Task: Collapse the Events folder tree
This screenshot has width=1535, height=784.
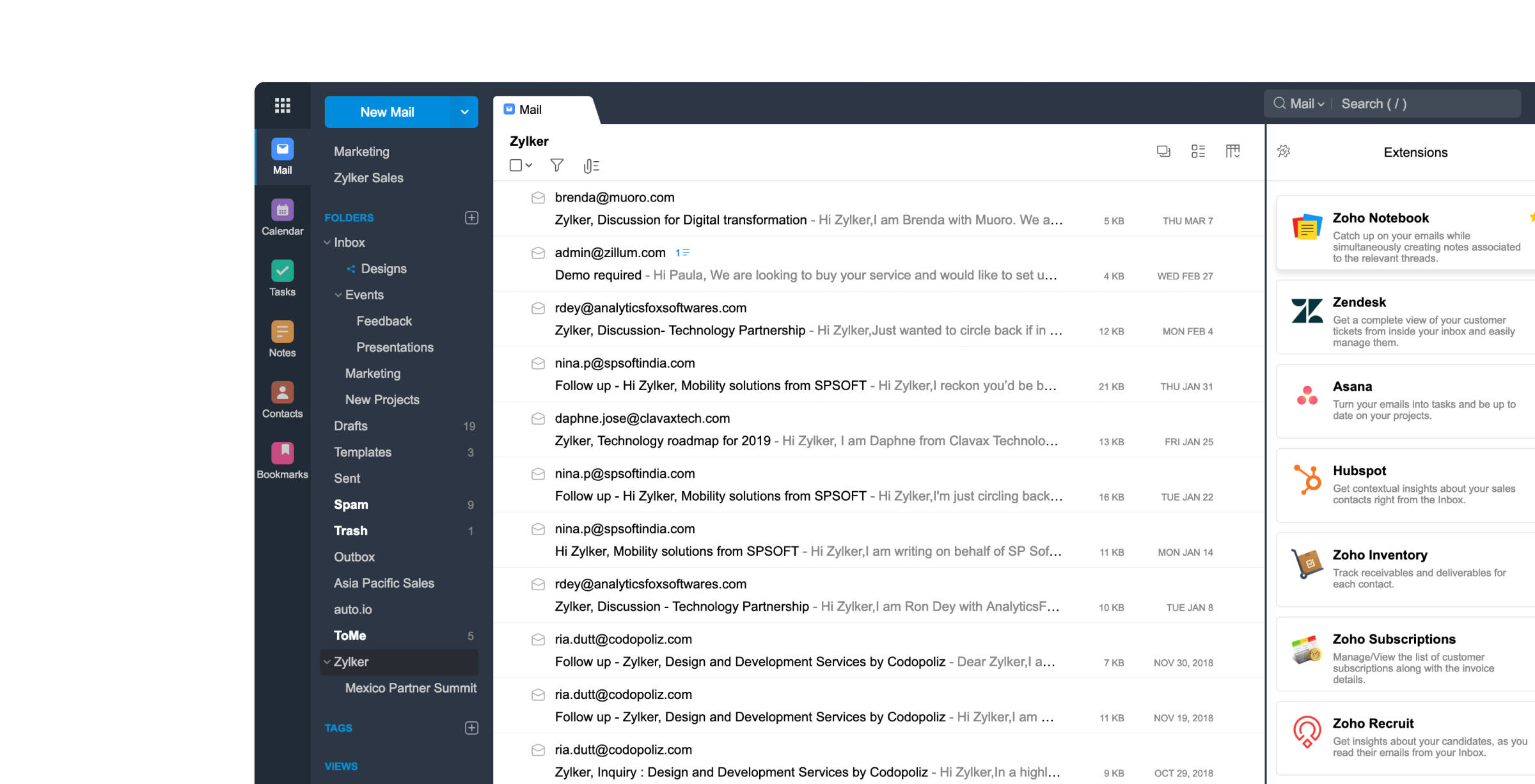Action: [x=338, y=295]
